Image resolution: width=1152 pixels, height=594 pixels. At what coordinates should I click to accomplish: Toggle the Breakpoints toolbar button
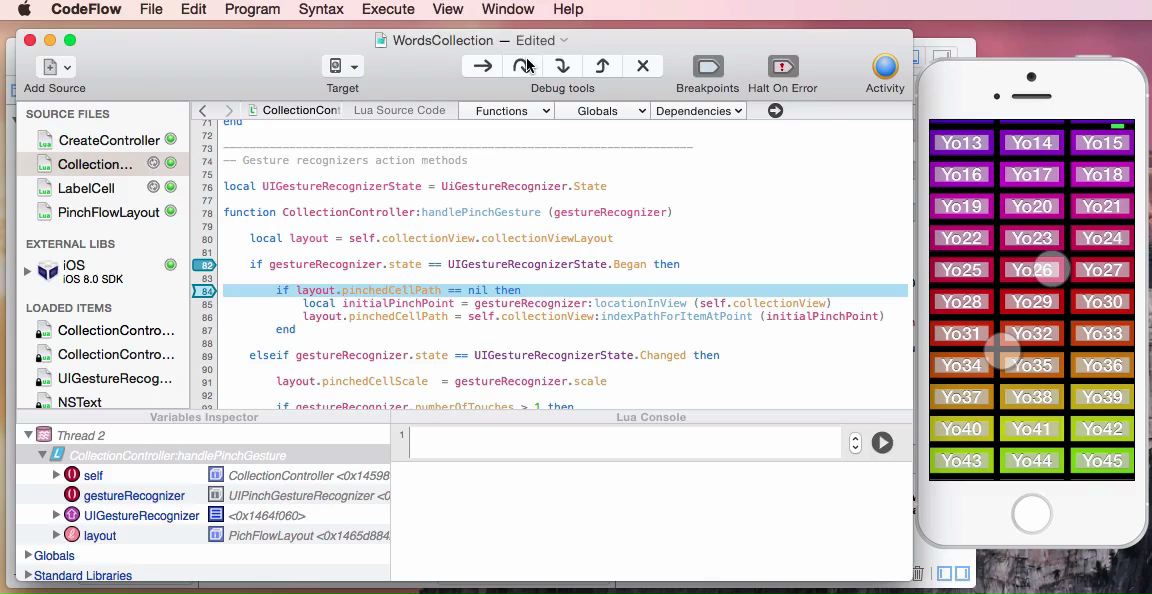point(708,67)
